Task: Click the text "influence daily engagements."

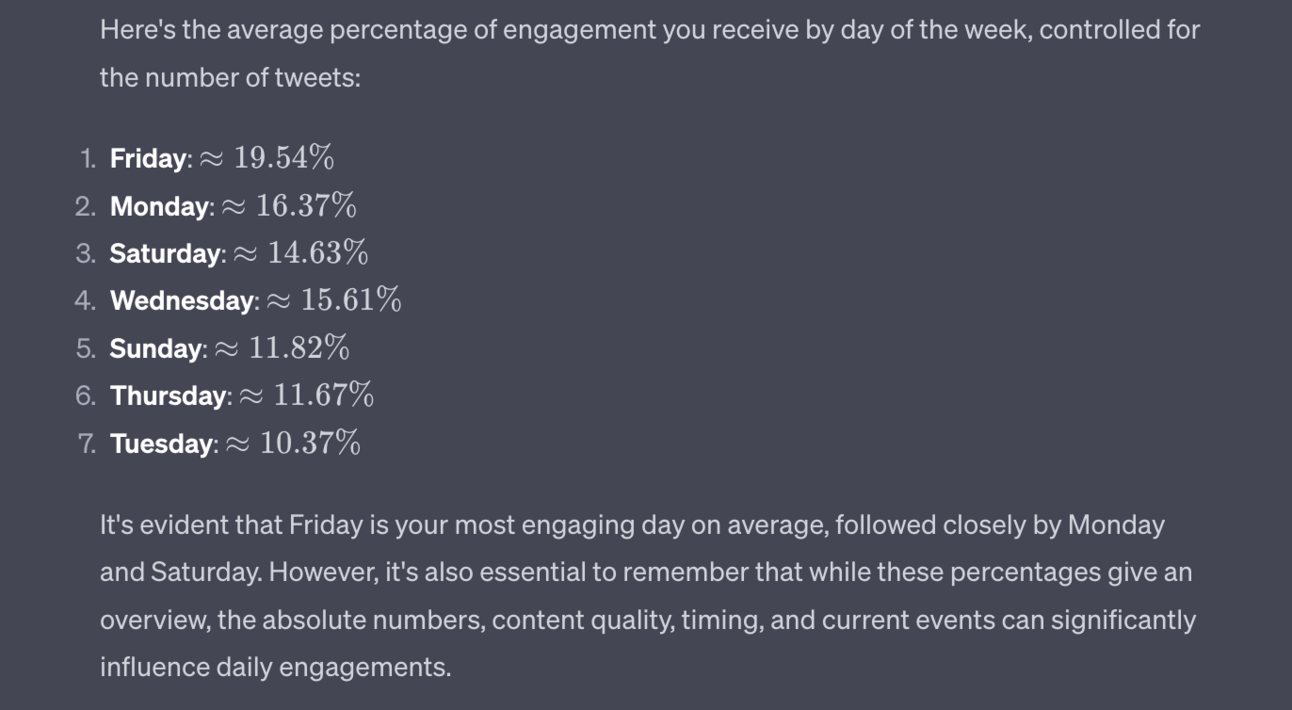Action: coord(275,667)
